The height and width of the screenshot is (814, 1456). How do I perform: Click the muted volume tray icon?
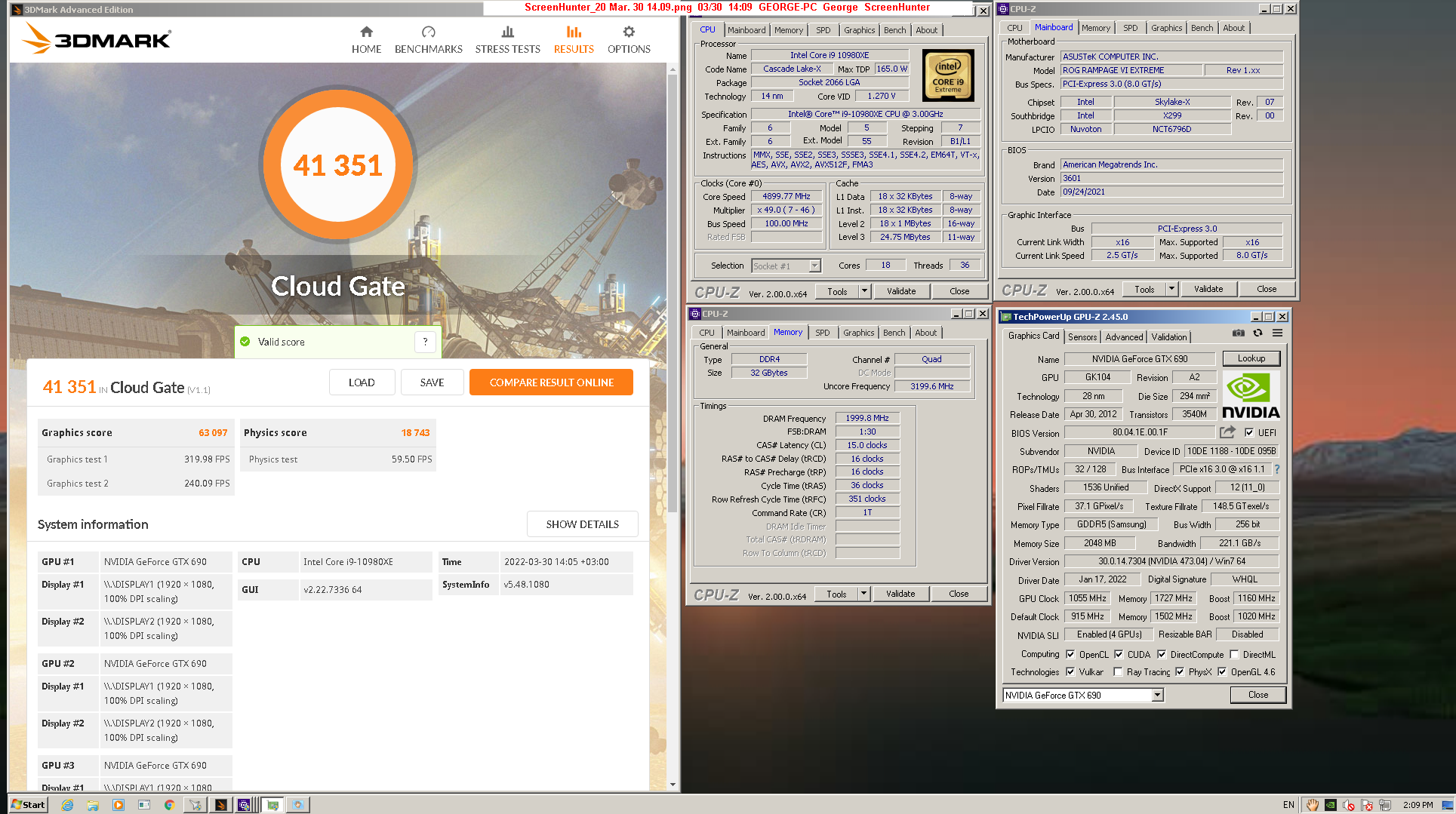click(1349, 805)
